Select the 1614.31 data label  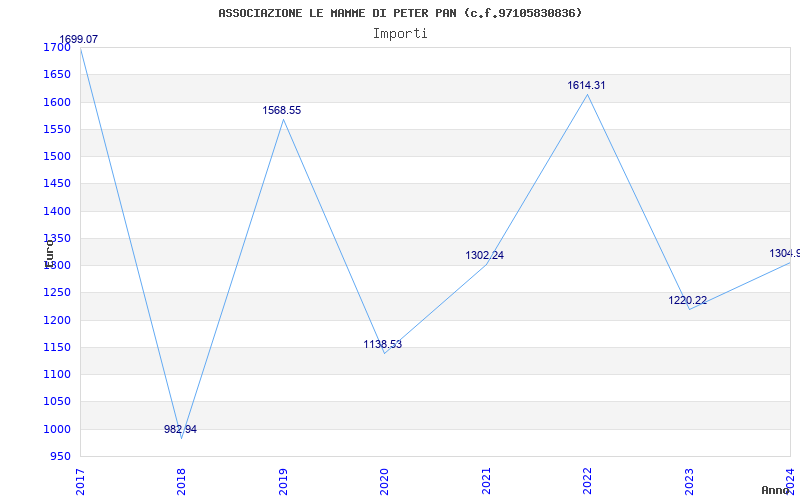(x=586, y=86)
